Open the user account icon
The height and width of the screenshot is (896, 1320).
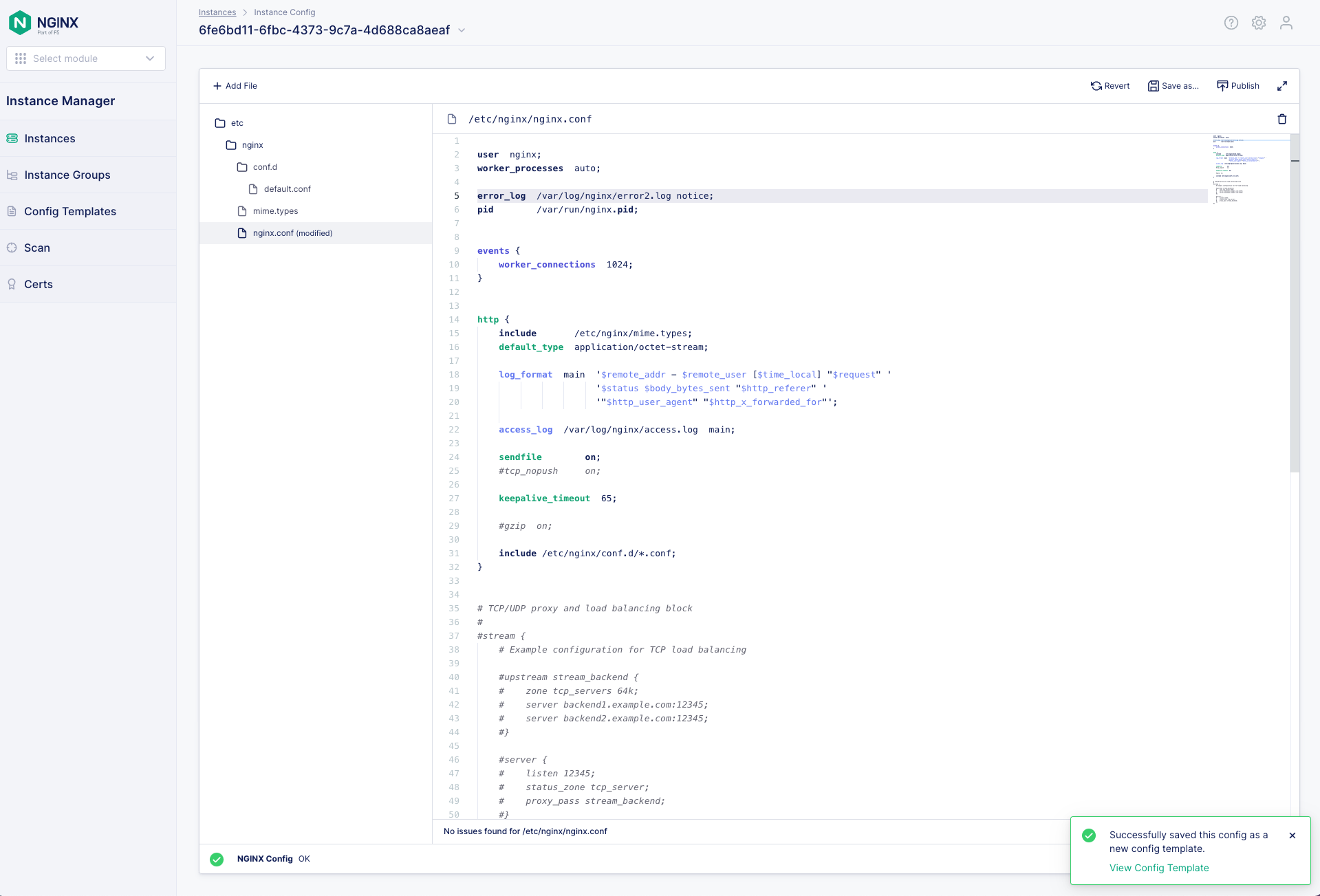pyautogui.click(x=1286, y=23)
